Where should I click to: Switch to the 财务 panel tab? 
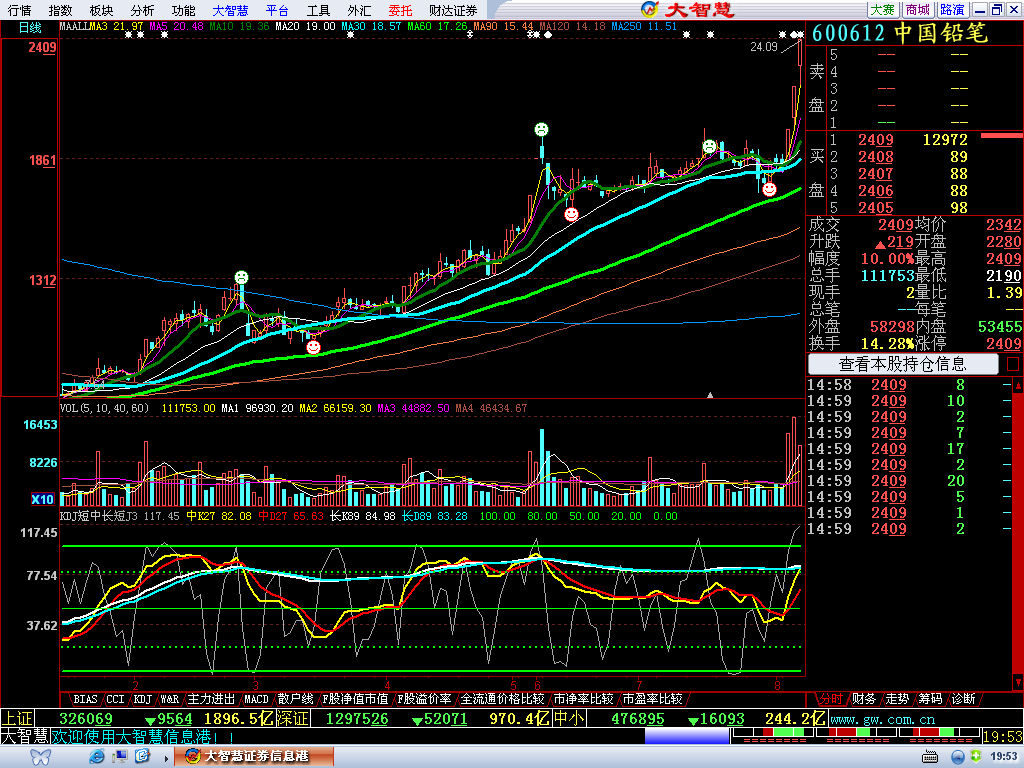[x=863, y=699]
